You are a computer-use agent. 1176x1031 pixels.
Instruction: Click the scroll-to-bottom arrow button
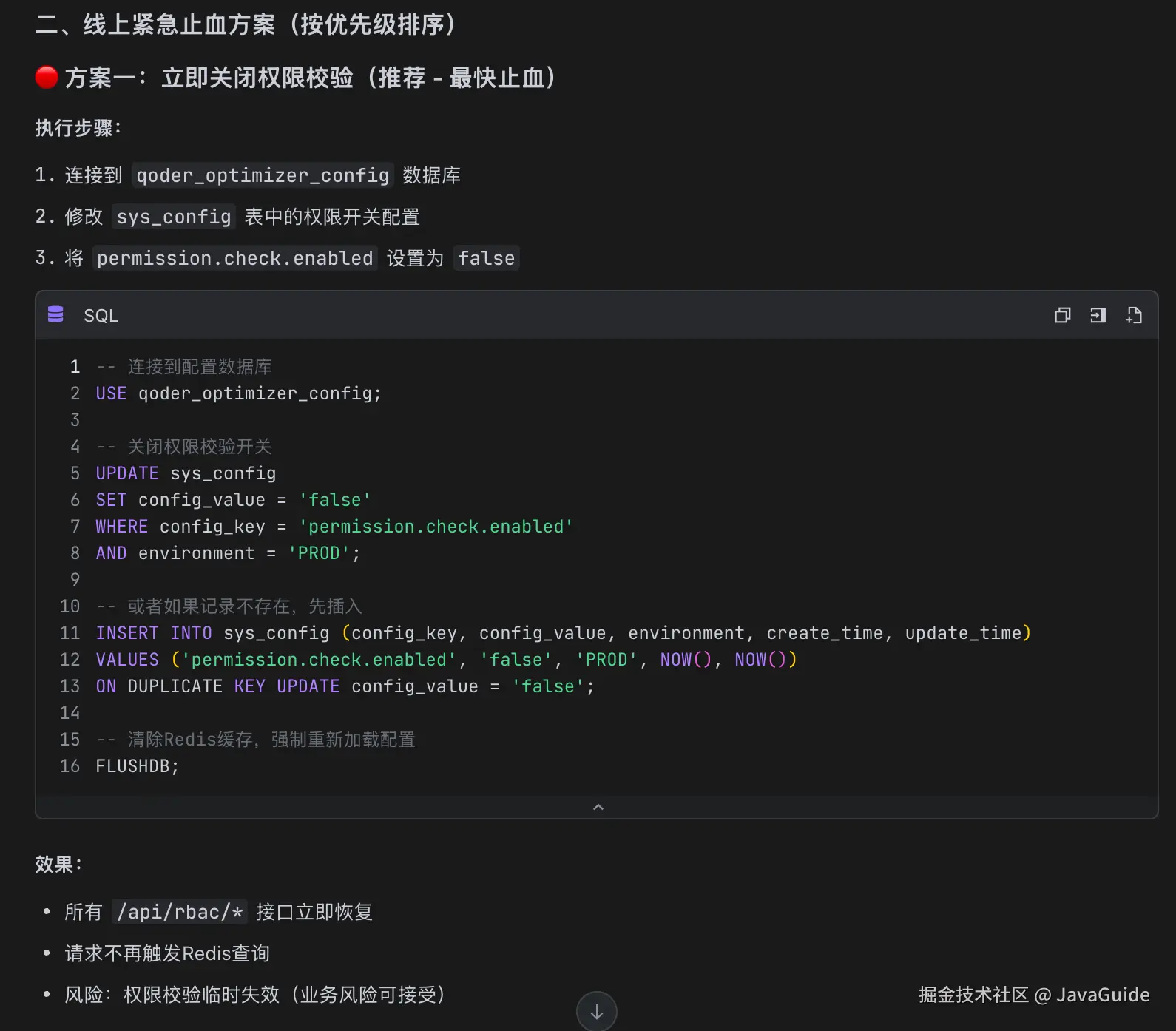[596, 1011]
